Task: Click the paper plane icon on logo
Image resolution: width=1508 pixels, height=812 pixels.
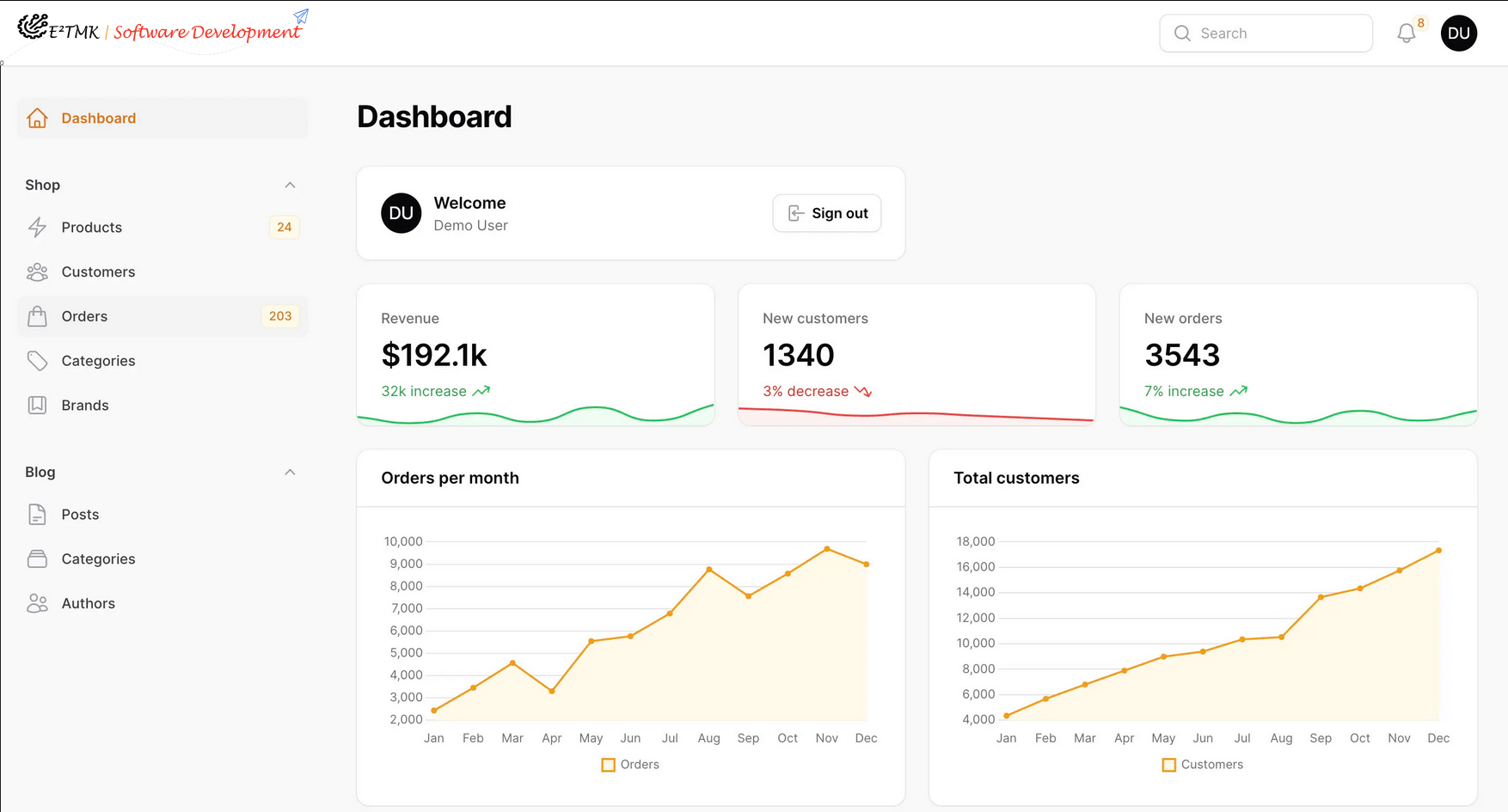Action: click(x=301, y=15)
